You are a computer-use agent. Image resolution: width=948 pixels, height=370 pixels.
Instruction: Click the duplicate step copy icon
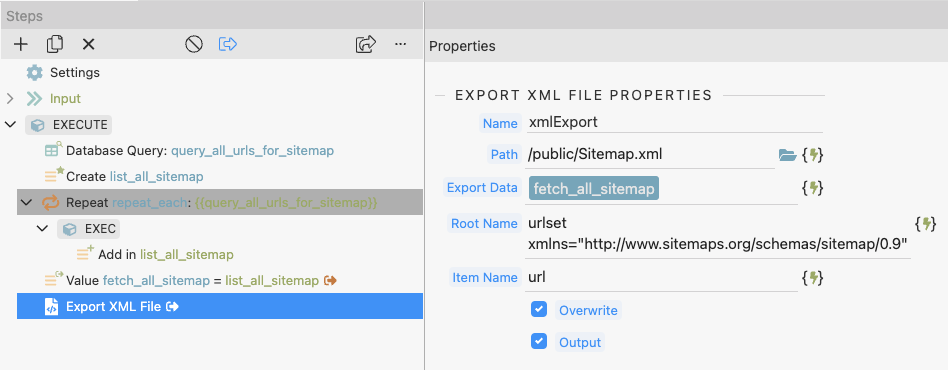click(55, 44)
